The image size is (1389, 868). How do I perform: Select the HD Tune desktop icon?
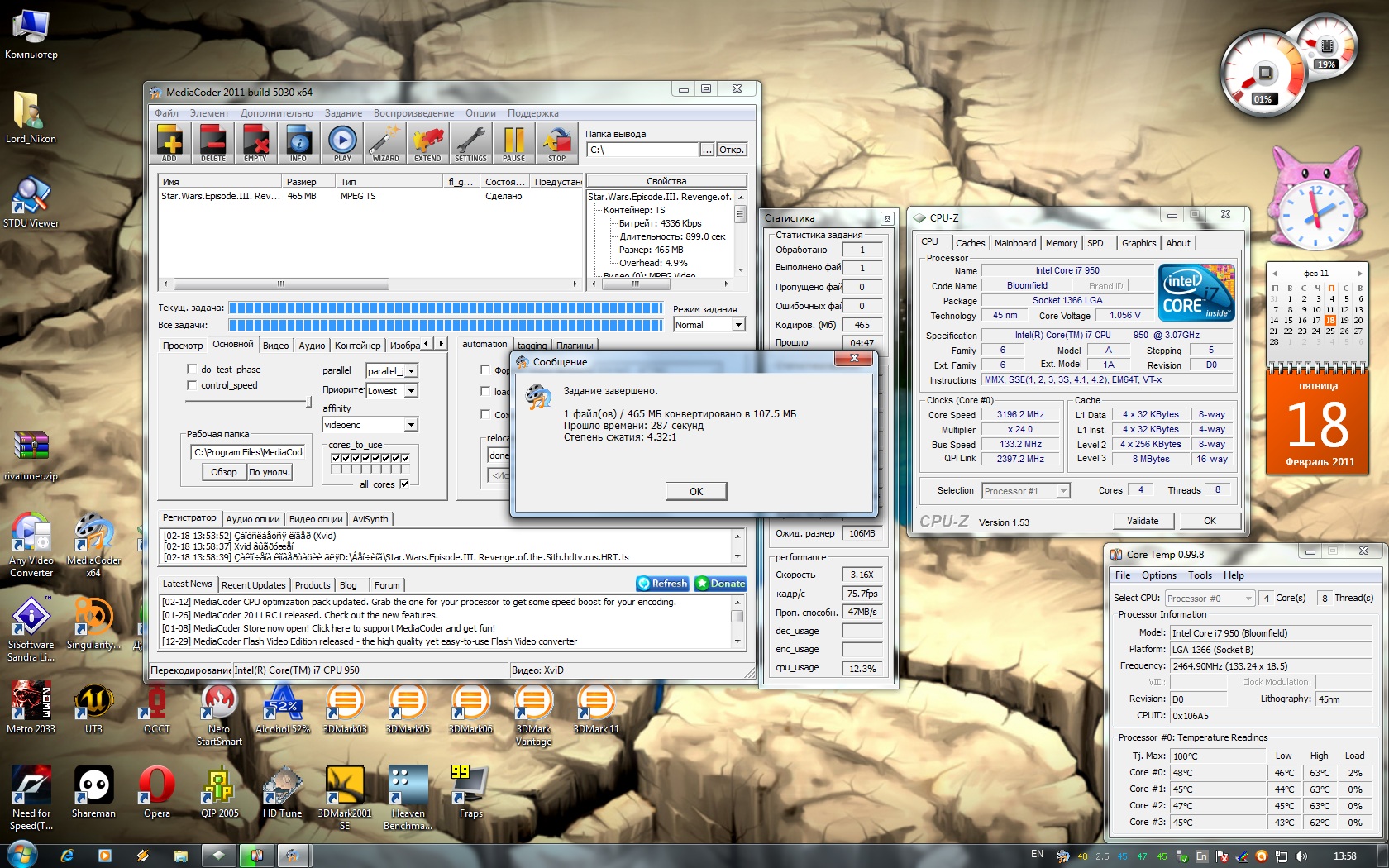[x=282, y=792]
